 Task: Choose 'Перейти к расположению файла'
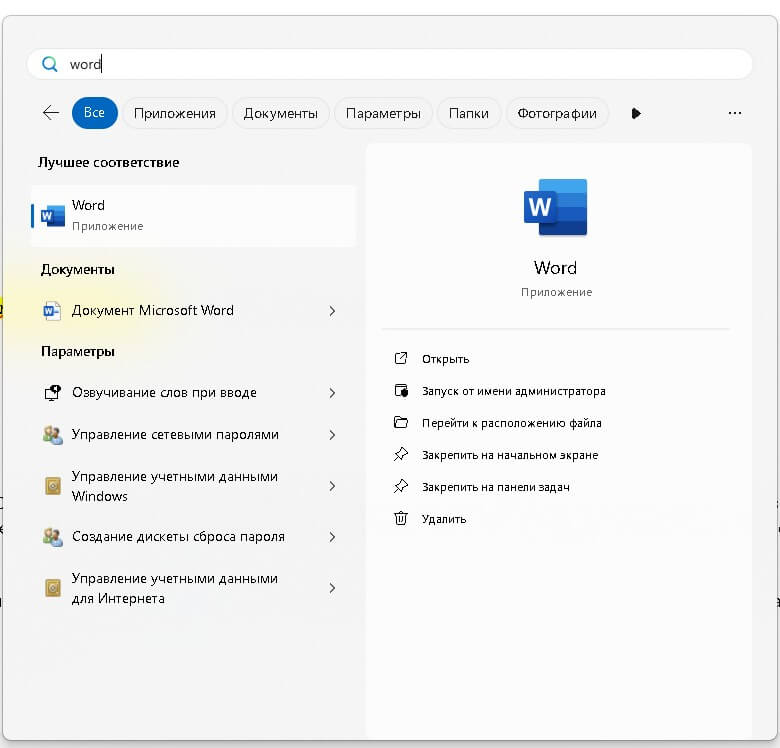512,423
